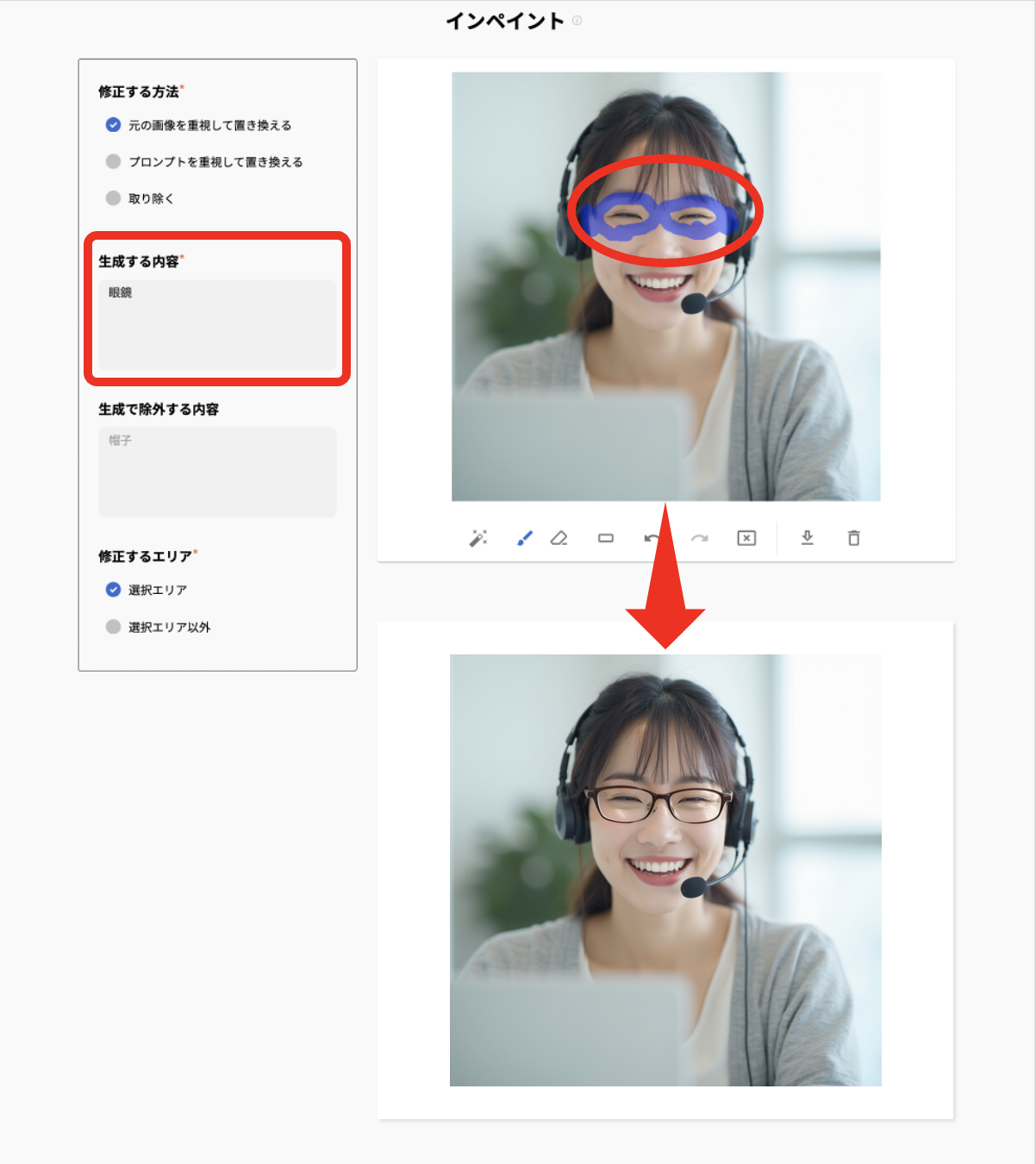Select the magic wand auto-select tool

[x=477, y=538]
